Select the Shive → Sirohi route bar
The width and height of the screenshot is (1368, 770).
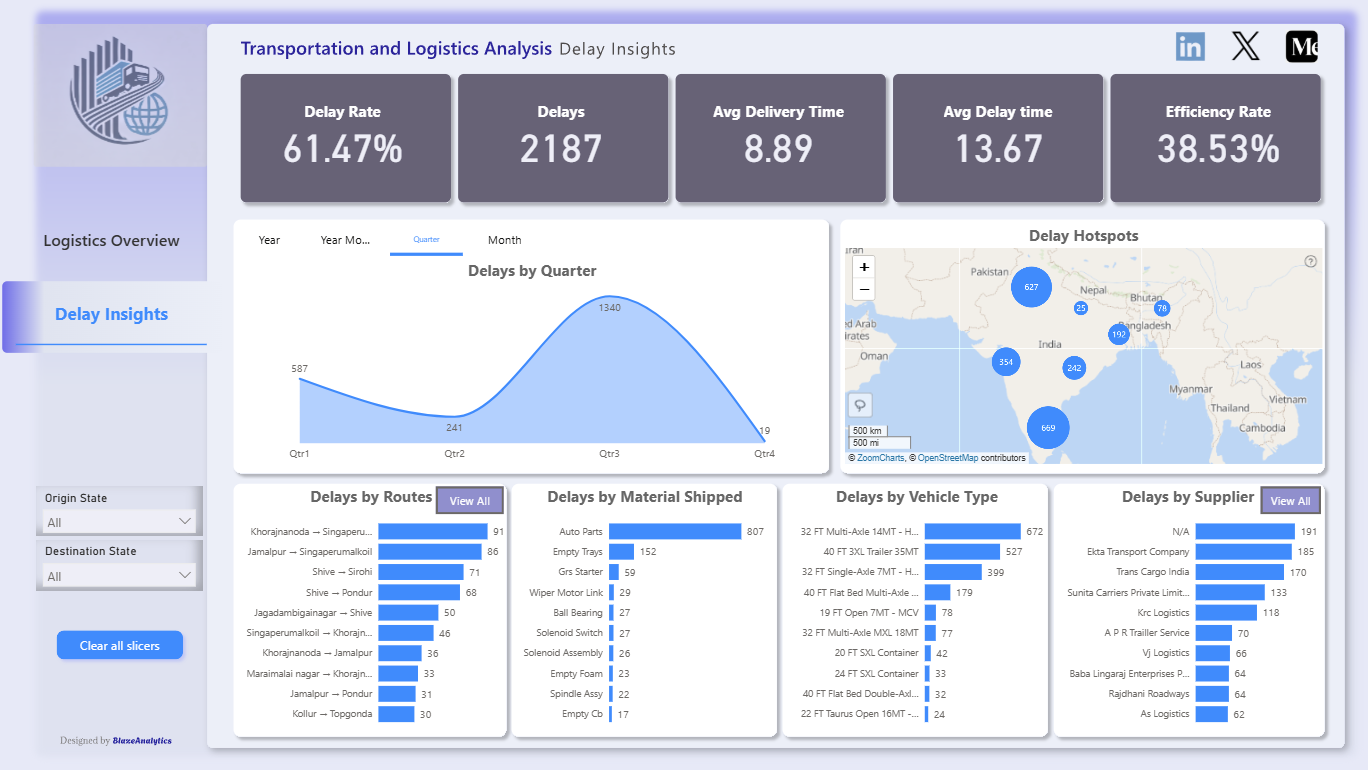pos(421,572)
